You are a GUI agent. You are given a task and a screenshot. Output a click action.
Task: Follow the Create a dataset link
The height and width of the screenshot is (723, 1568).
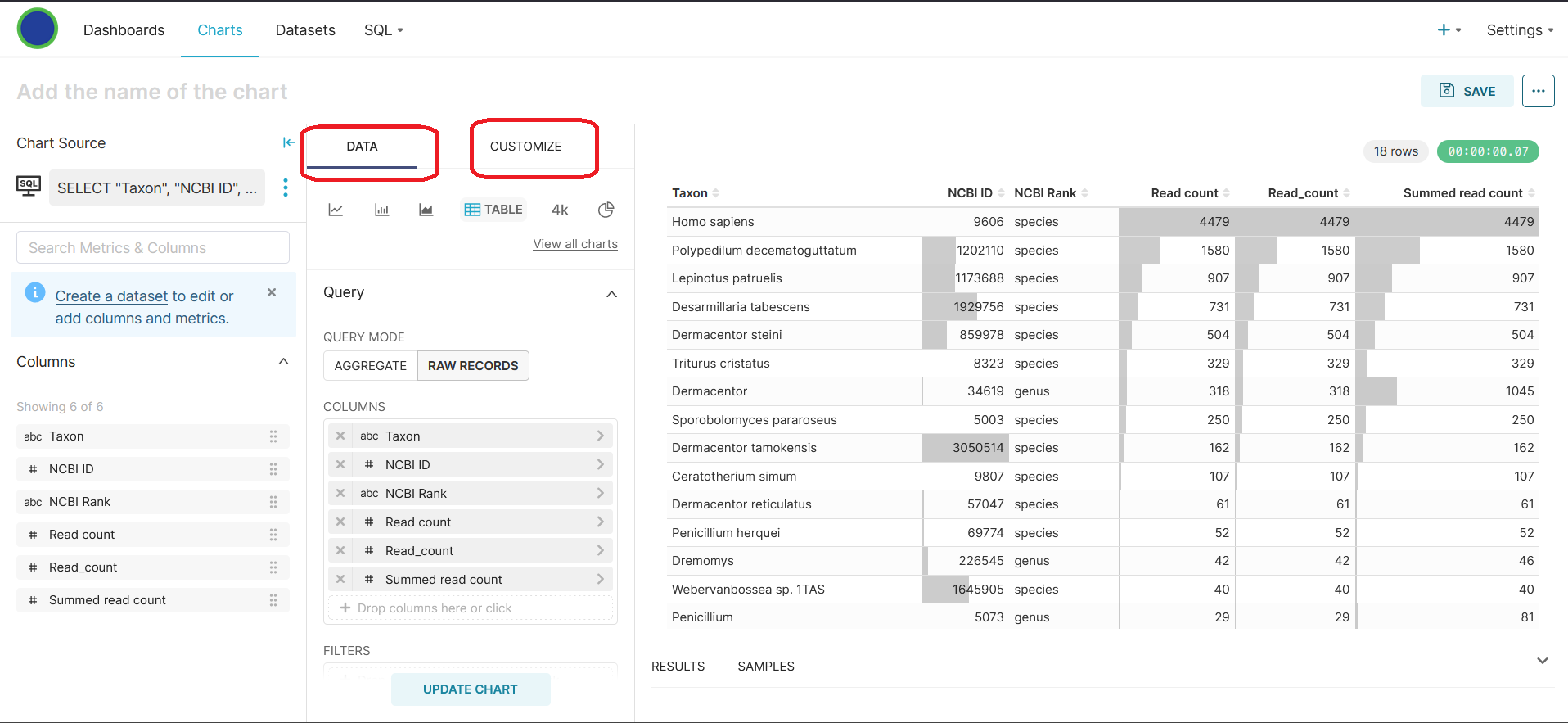coord(111,296)
